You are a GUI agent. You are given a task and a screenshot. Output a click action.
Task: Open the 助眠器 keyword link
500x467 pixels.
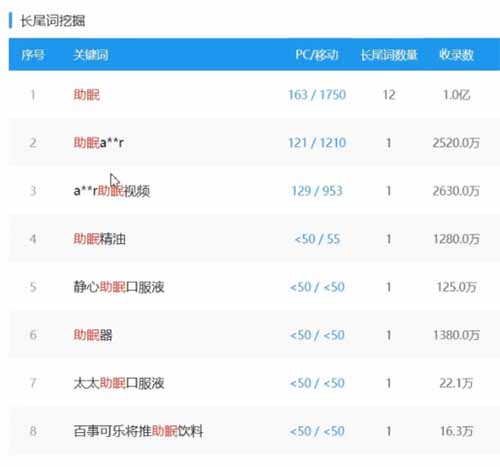click(93, 335)
